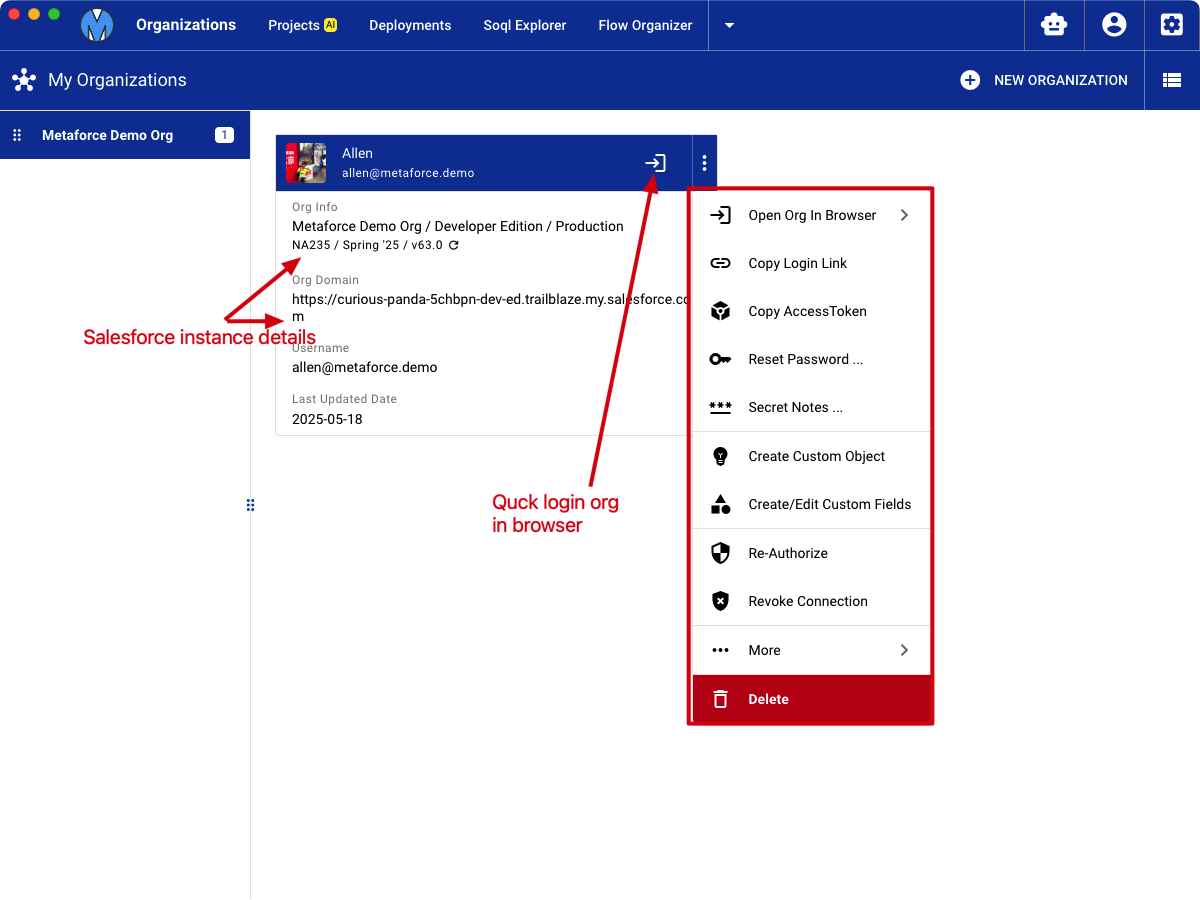Click the count badge on Metaforce Demo Org

224,135
